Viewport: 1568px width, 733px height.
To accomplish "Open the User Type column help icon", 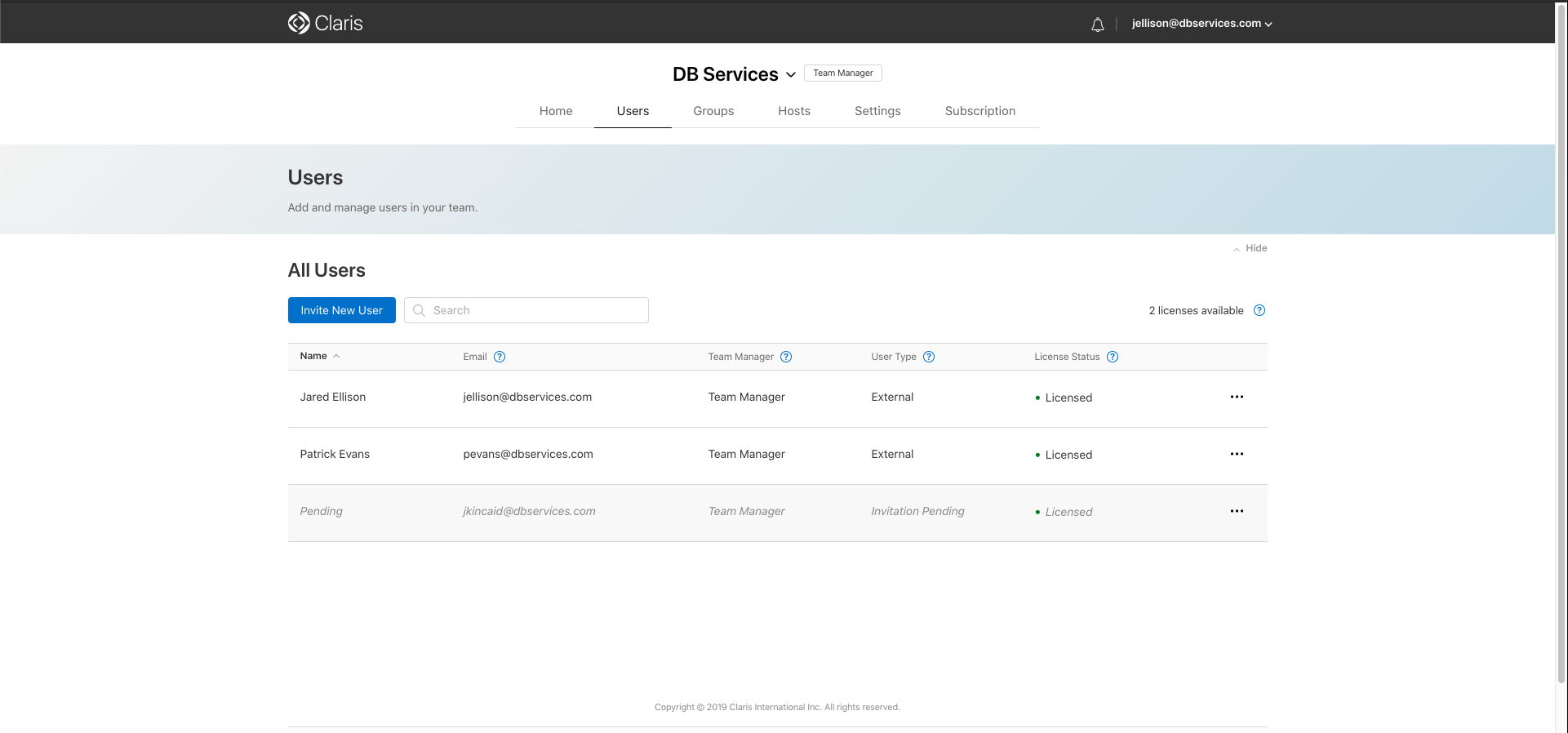I will click(x=929, y=357).
